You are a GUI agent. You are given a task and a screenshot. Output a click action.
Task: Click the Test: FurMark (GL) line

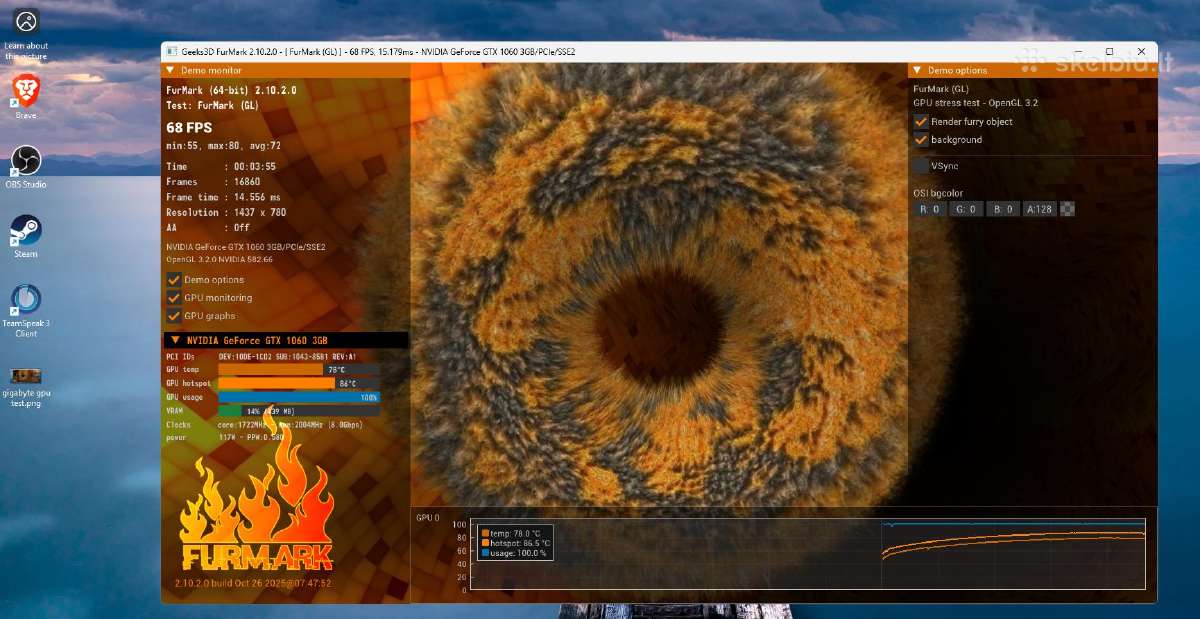(x=212, y=105)
